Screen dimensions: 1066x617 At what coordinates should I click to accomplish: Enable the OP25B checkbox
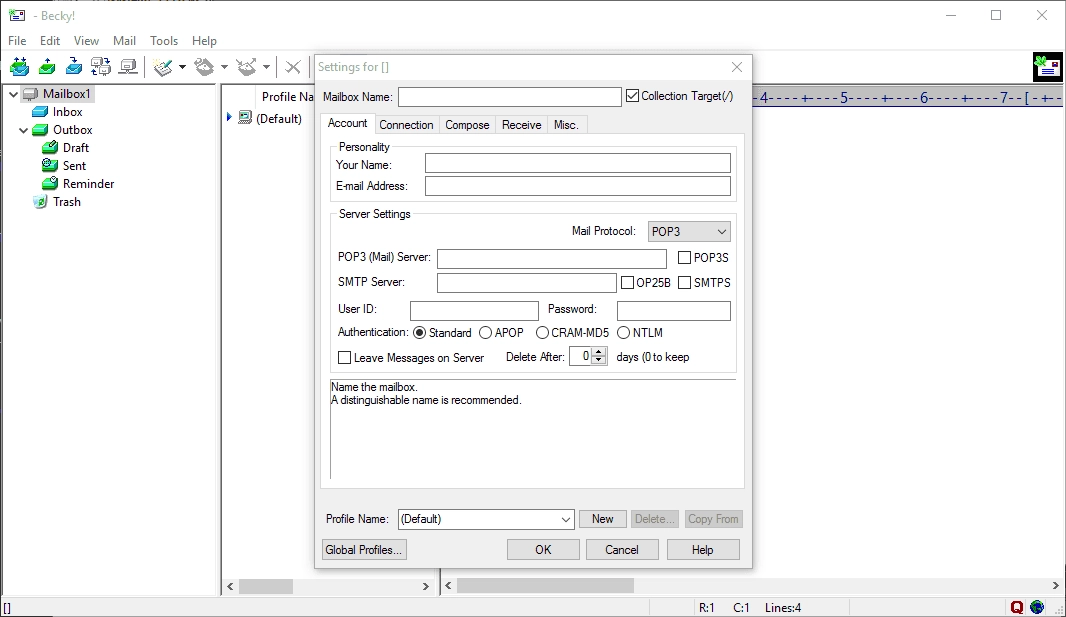tap(627, 283)
